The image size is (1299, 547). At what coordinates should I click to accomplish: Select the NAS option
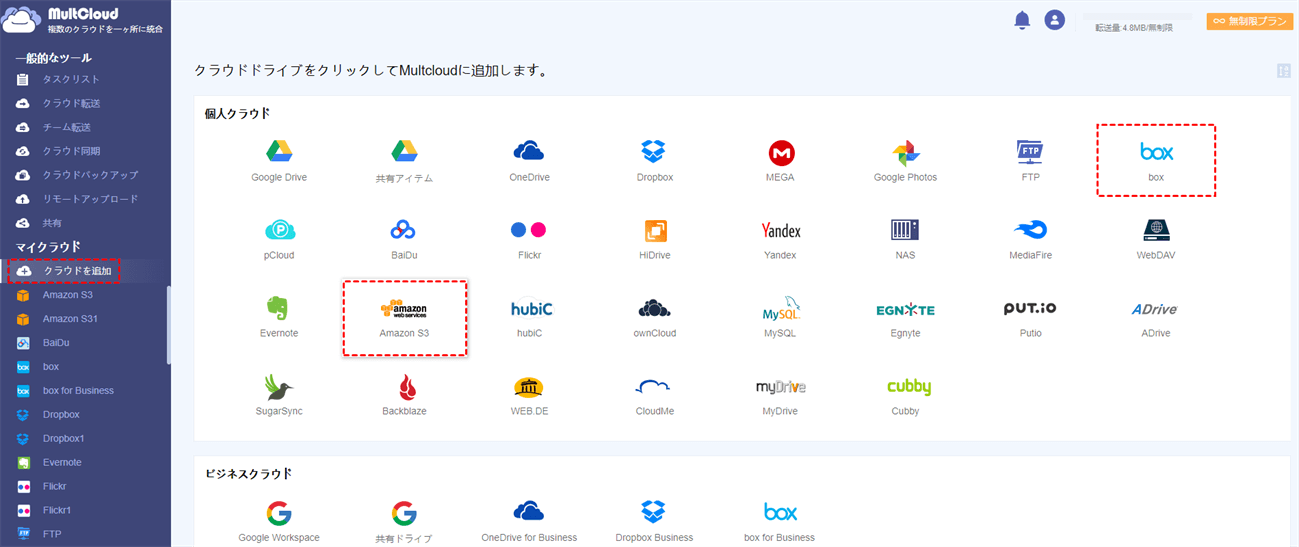tap(905, 239)
